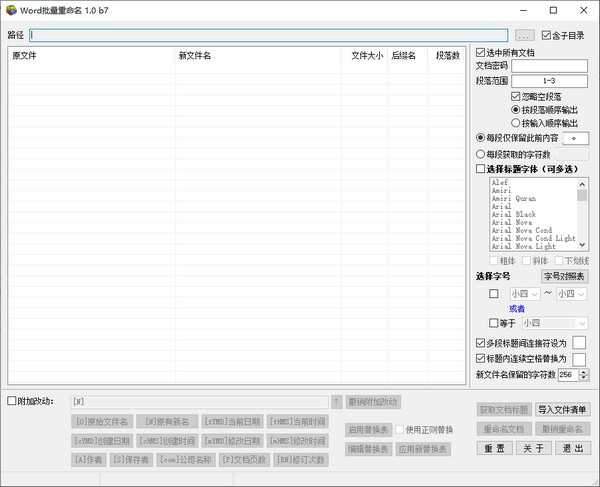Image resolution: width=600 pixels, height=487 pixels.
Task: Click the font list scrollbar thumb
Action: click(x=582, y=195)
